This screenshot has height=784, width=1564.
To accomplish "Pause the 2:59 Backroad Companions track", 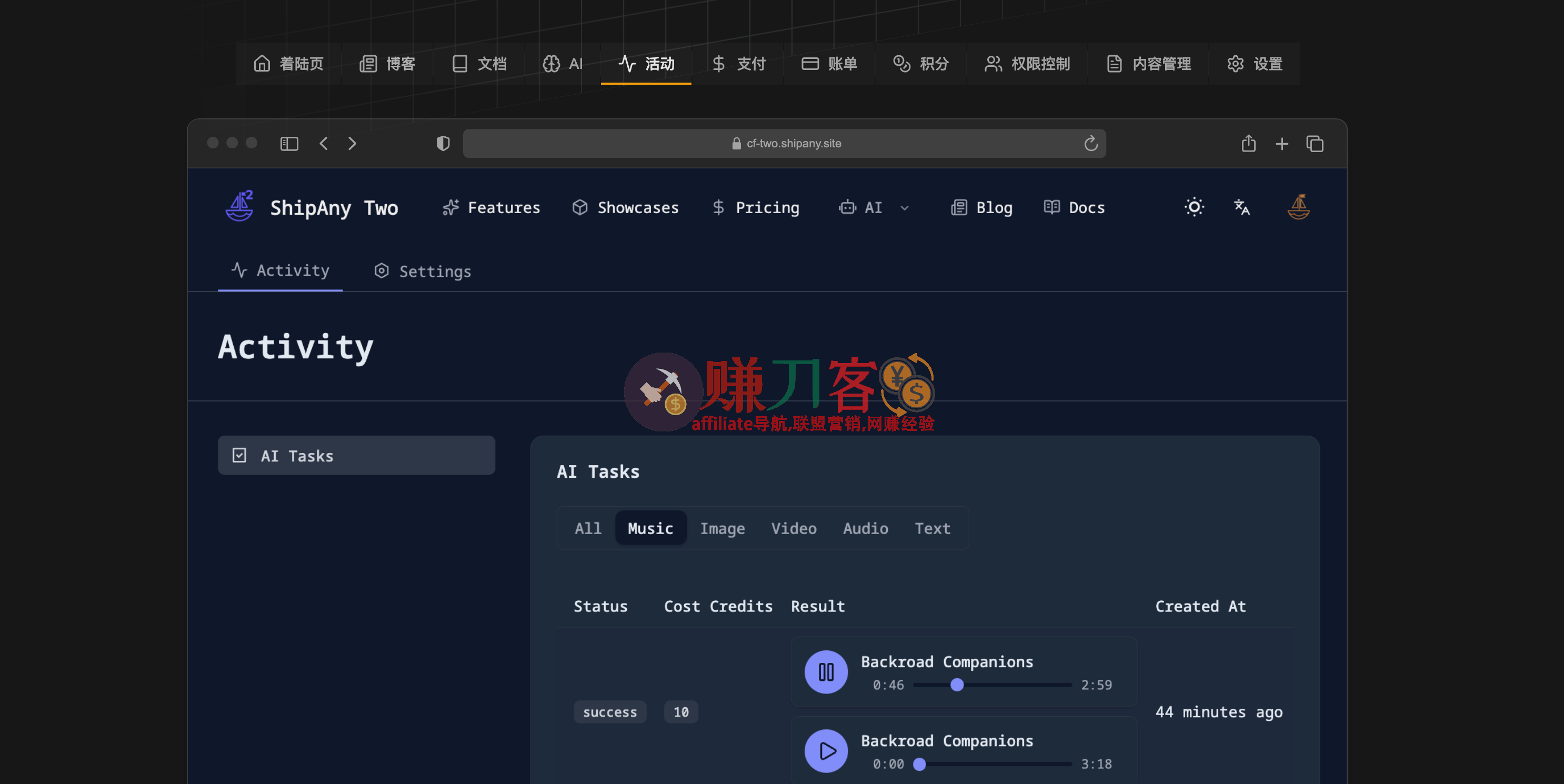I will [x=826, y=671].
